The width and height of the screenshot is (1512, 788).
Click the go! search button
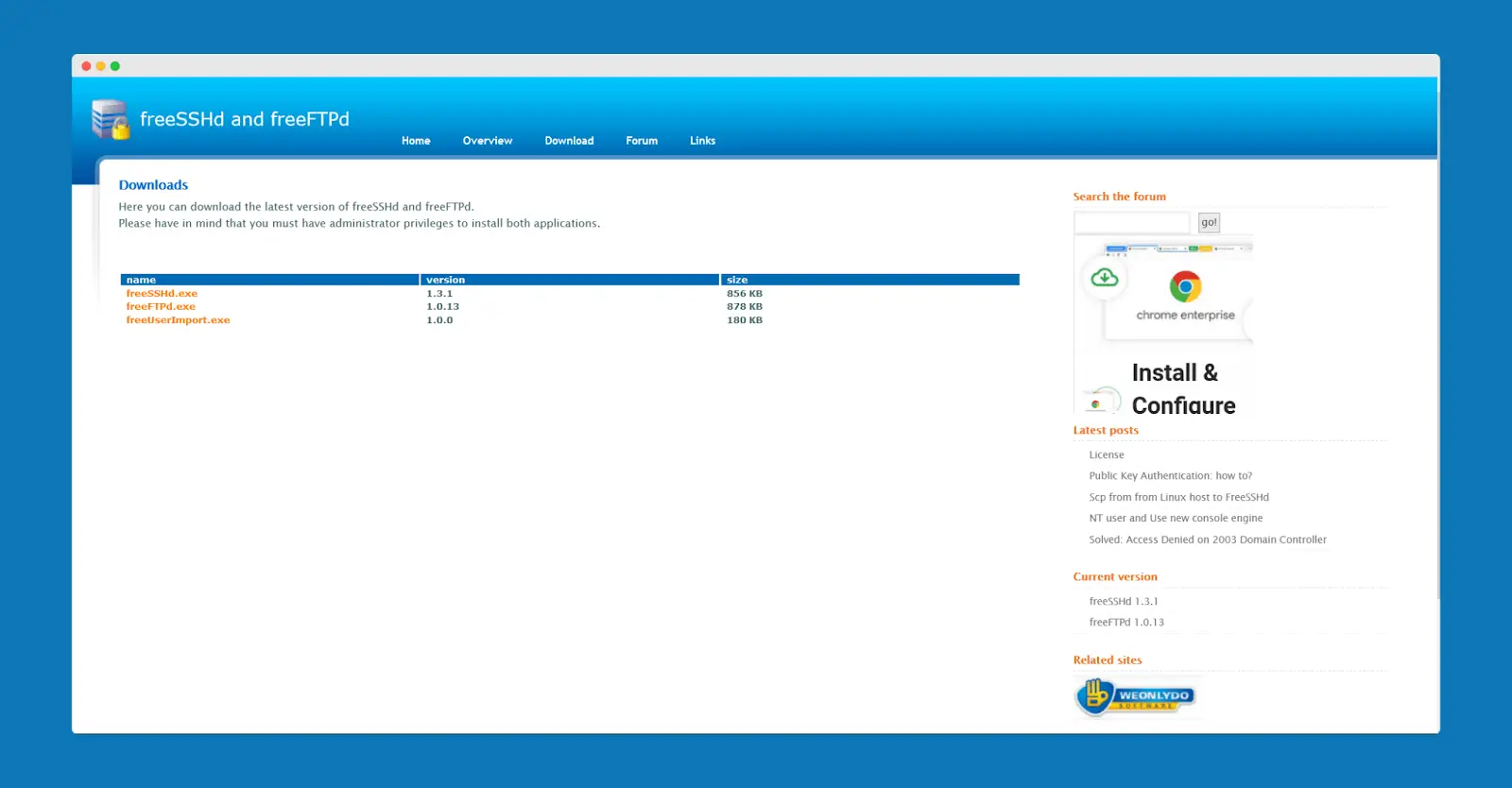point(1209,223)
